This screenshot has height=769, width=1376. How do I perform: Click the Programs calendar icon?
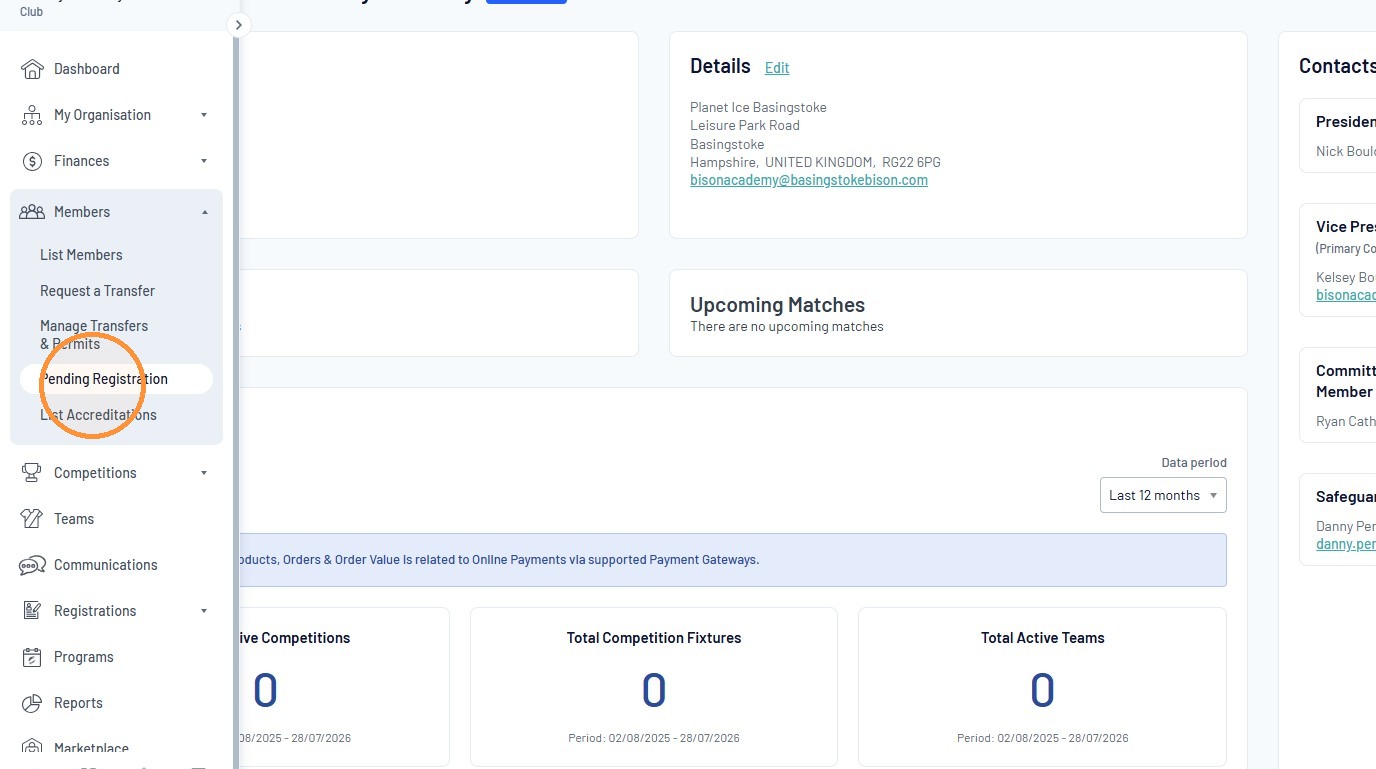[x=32, y=657]
